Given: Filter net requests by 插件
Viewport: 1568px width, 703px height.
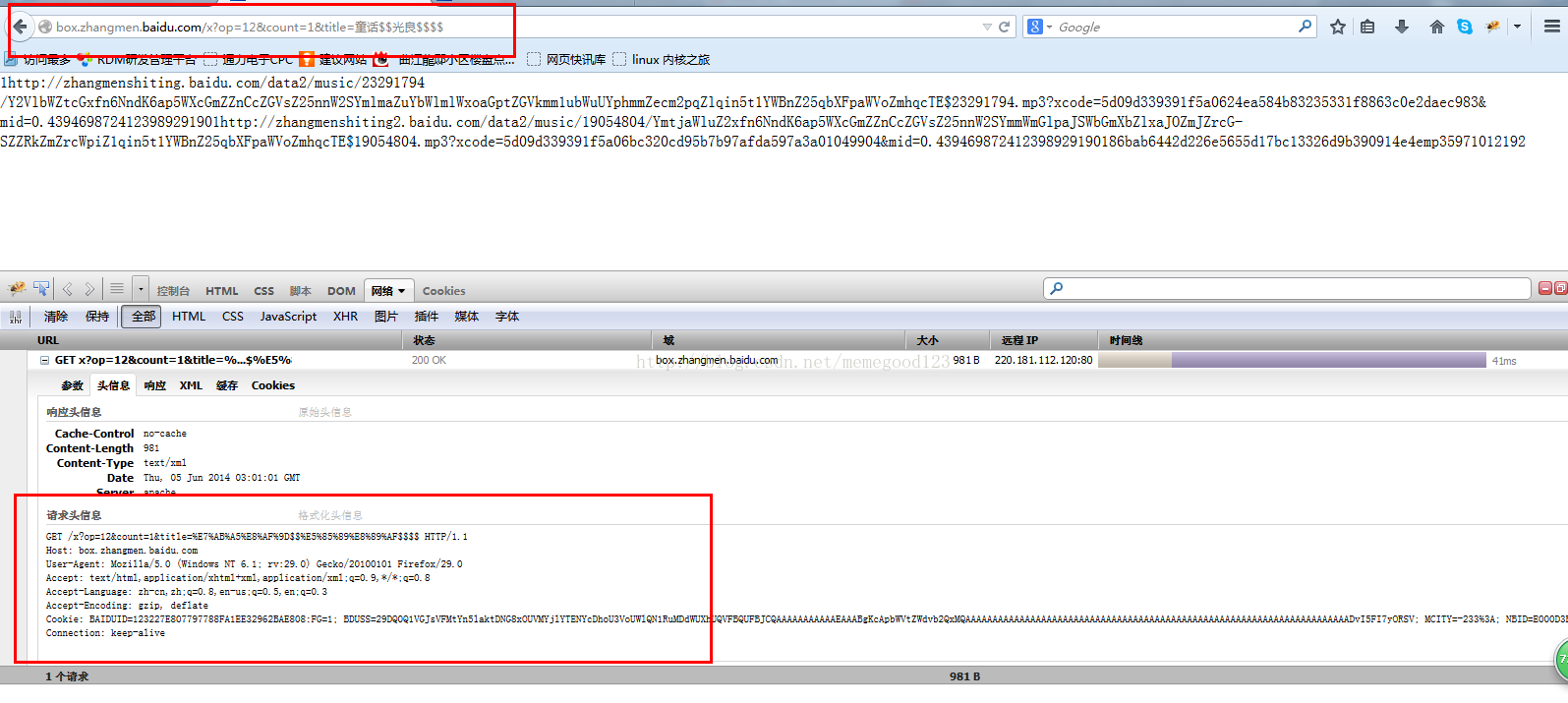Looking at the screenshot, I should pos(427,317).
